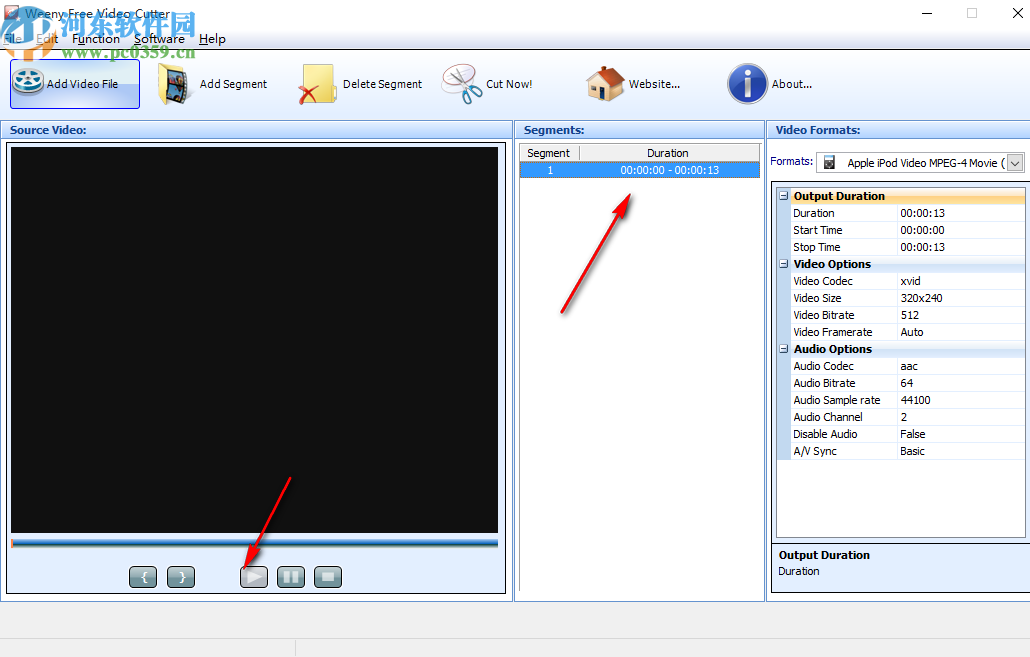This screenshot has height=657, width=1030.
Task: Click the seek bar below the video preview
Action: click(x=253, y=543)
